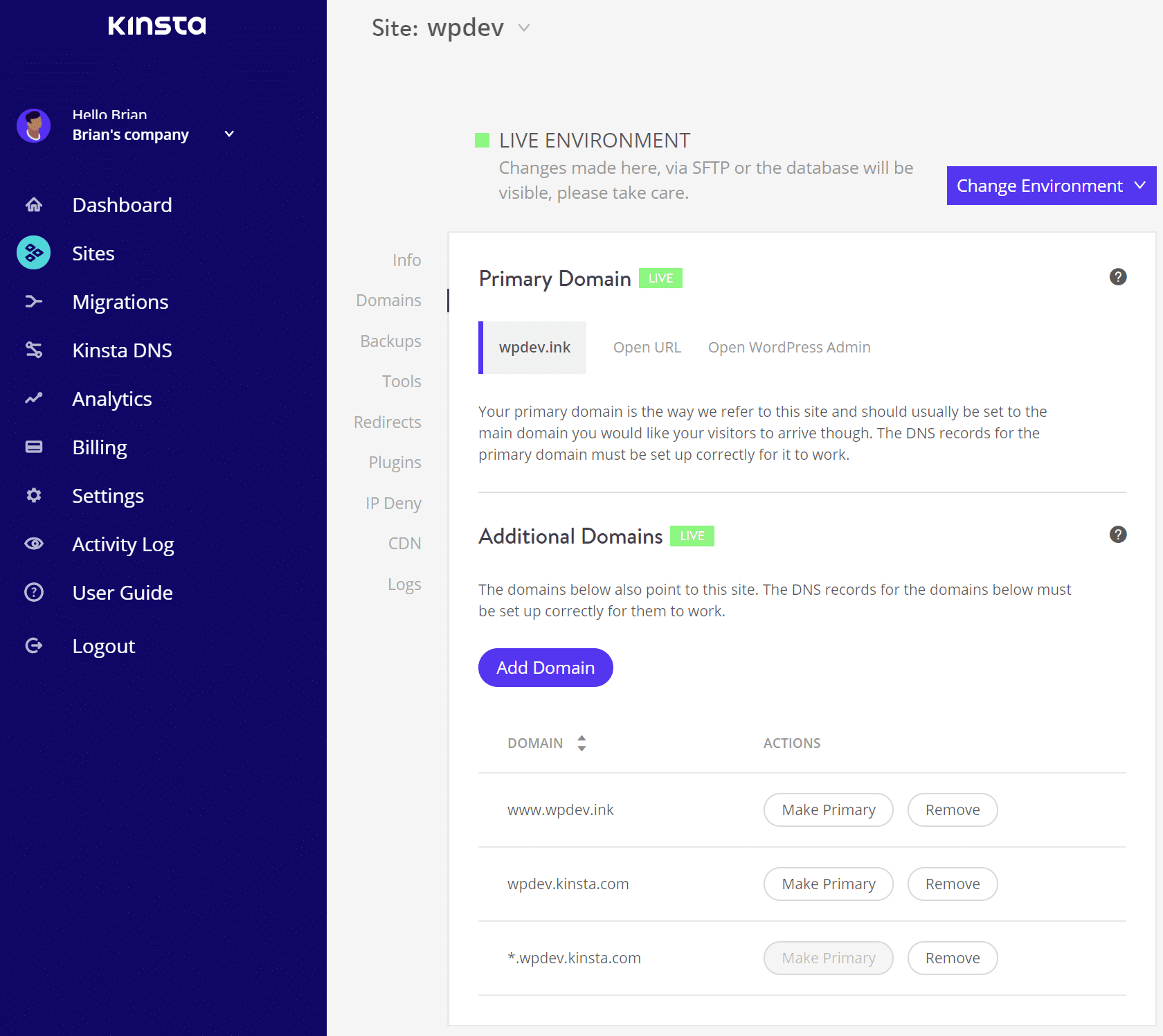Switch to the Info tab
Viewport: 1163px width, 1036px height.
tap(406, 260)
